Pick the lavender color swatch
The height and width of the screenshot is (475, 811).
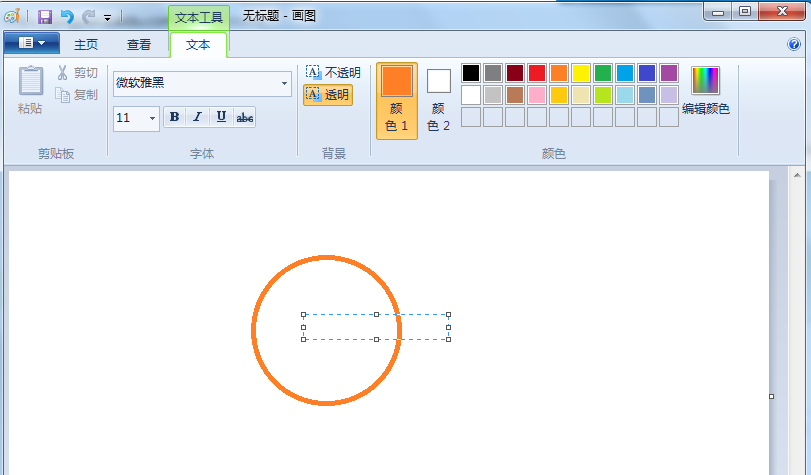click(x=669, y=95)
